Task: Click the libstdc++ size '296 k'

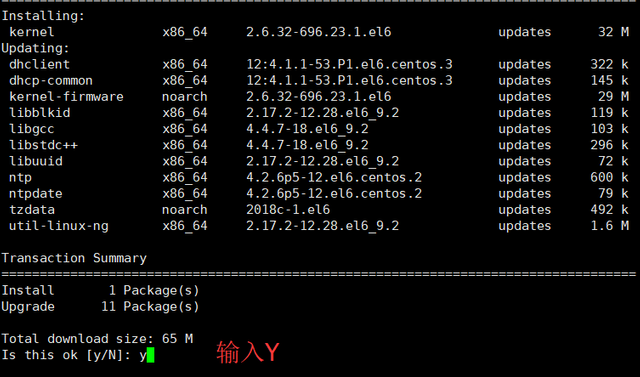Action: (609, 145)
